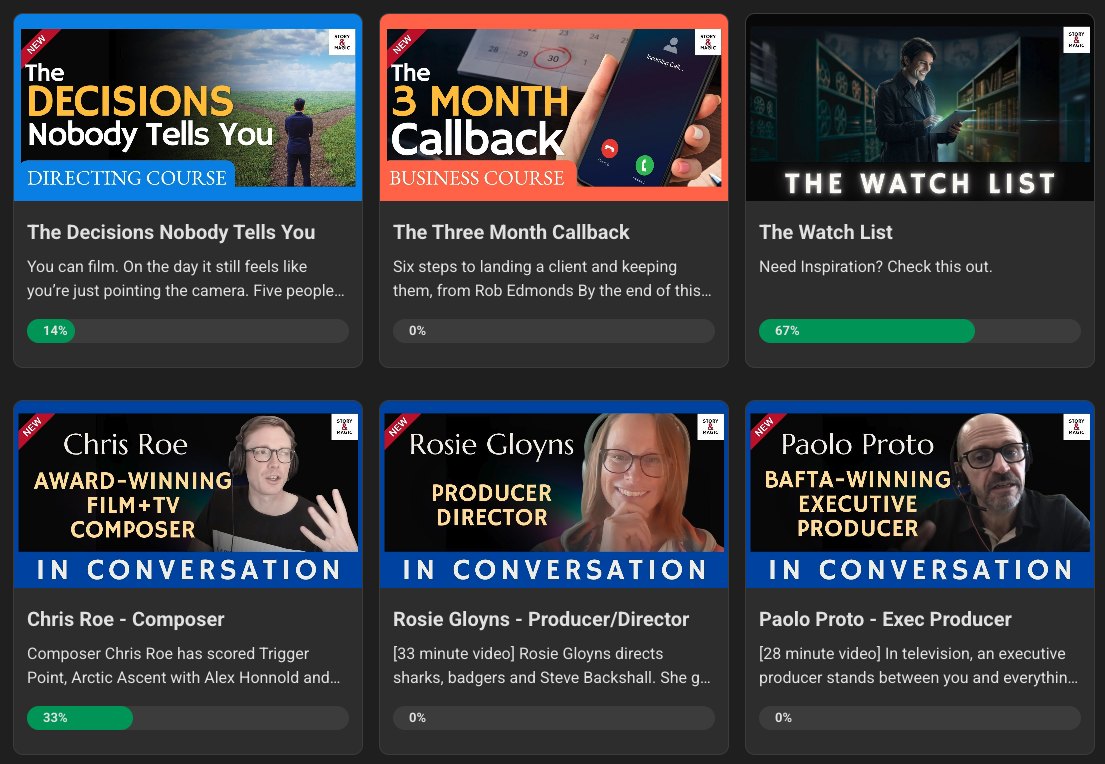Click the title The Watch List
The width and height of the screenshot is (1105, 764).
tap(825, 232)
